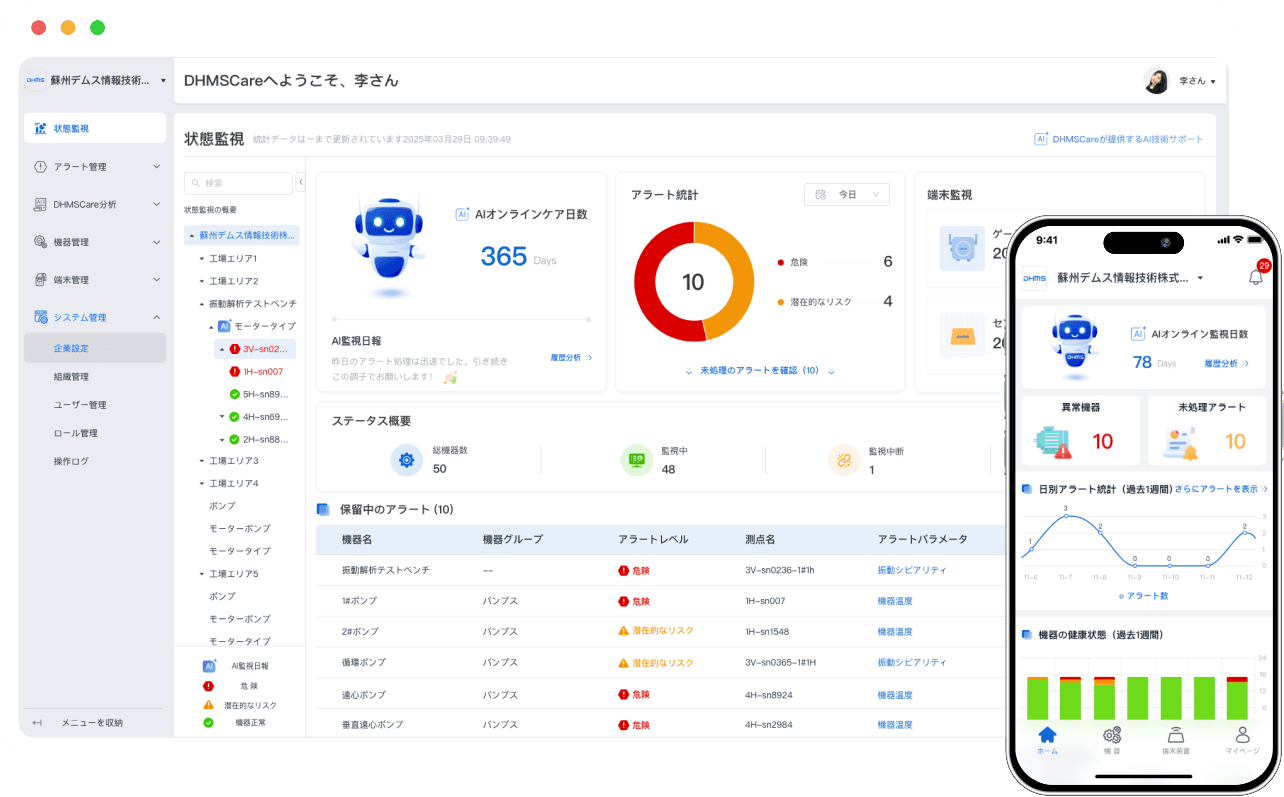The width and height of the screenshot is (1284, 797).
Task: Tap the ホーム tab on phone
Action: 1047,740
